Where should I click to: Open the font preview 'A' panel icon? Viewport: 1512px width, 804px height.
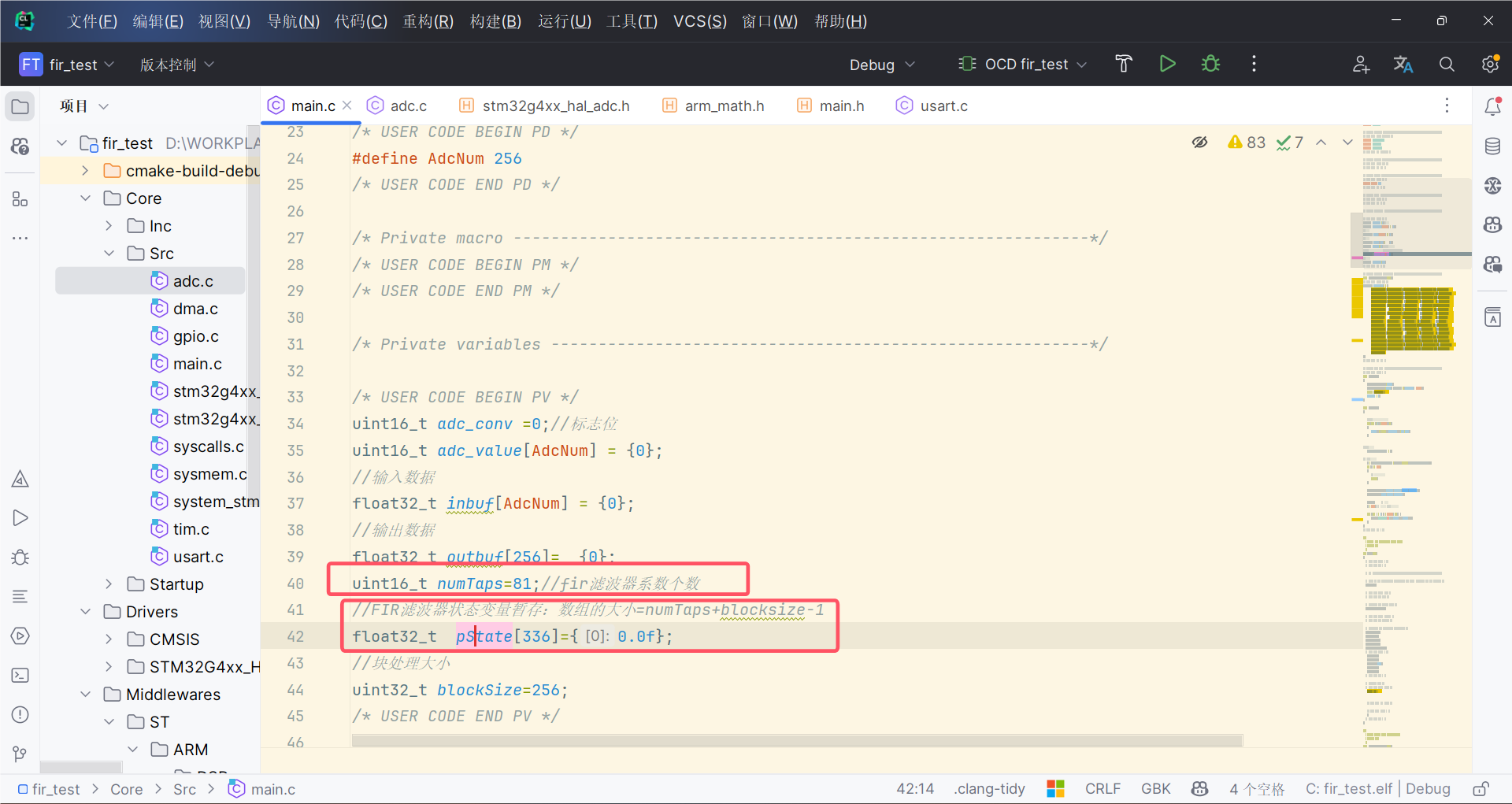tap(1492, 317)
